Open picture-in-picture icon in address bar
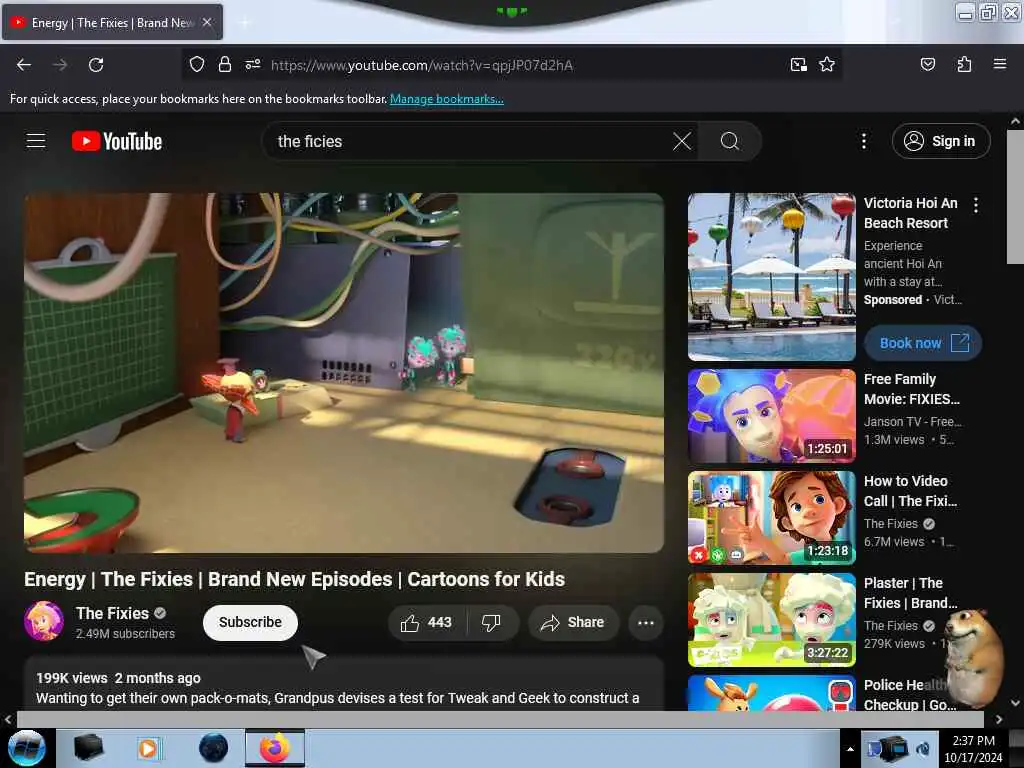This screenshot has height=768, width=1024. (798, 64)
